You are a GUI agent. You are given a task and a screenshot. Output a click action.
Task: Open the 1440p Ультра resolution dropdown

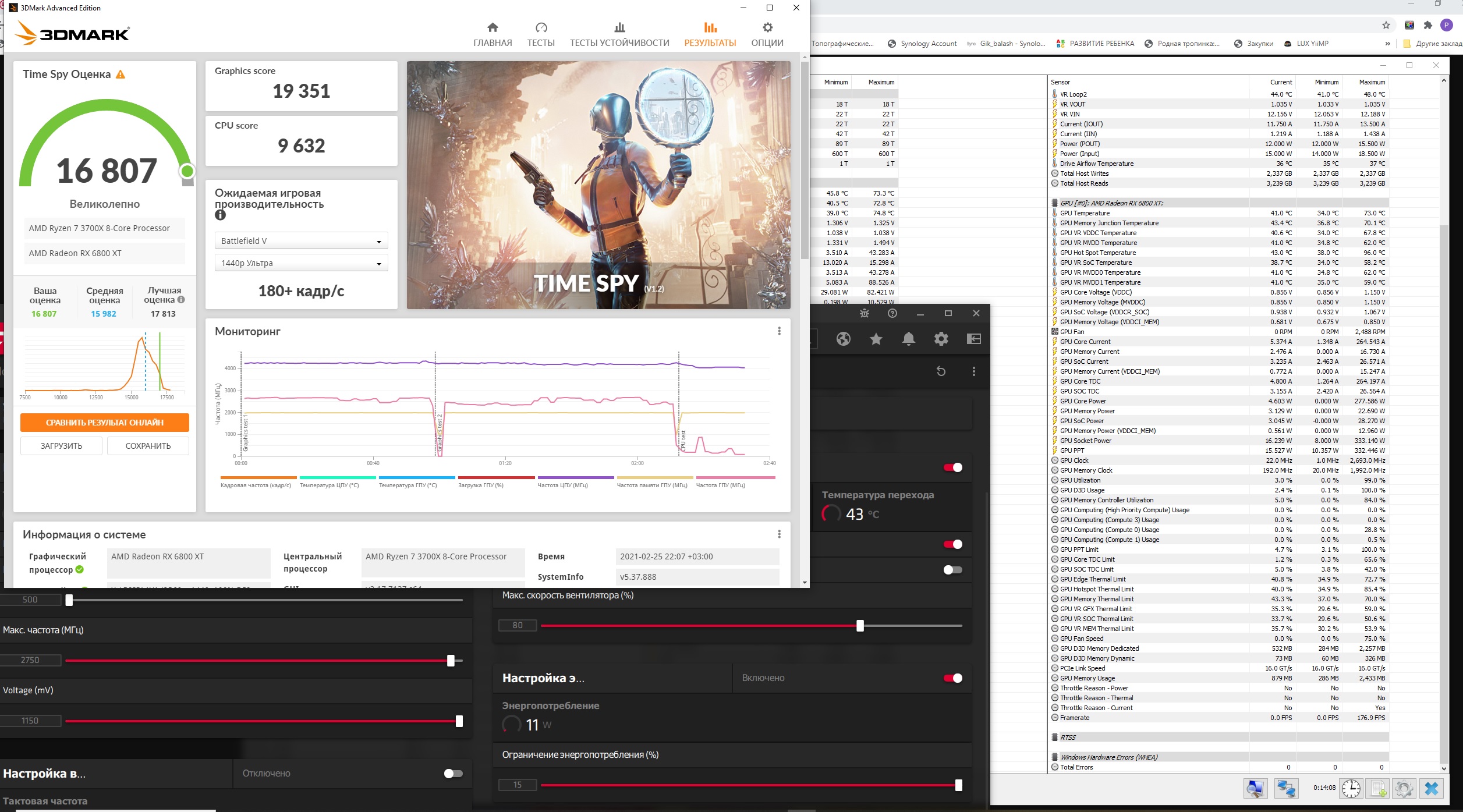(x=301, y=263)
